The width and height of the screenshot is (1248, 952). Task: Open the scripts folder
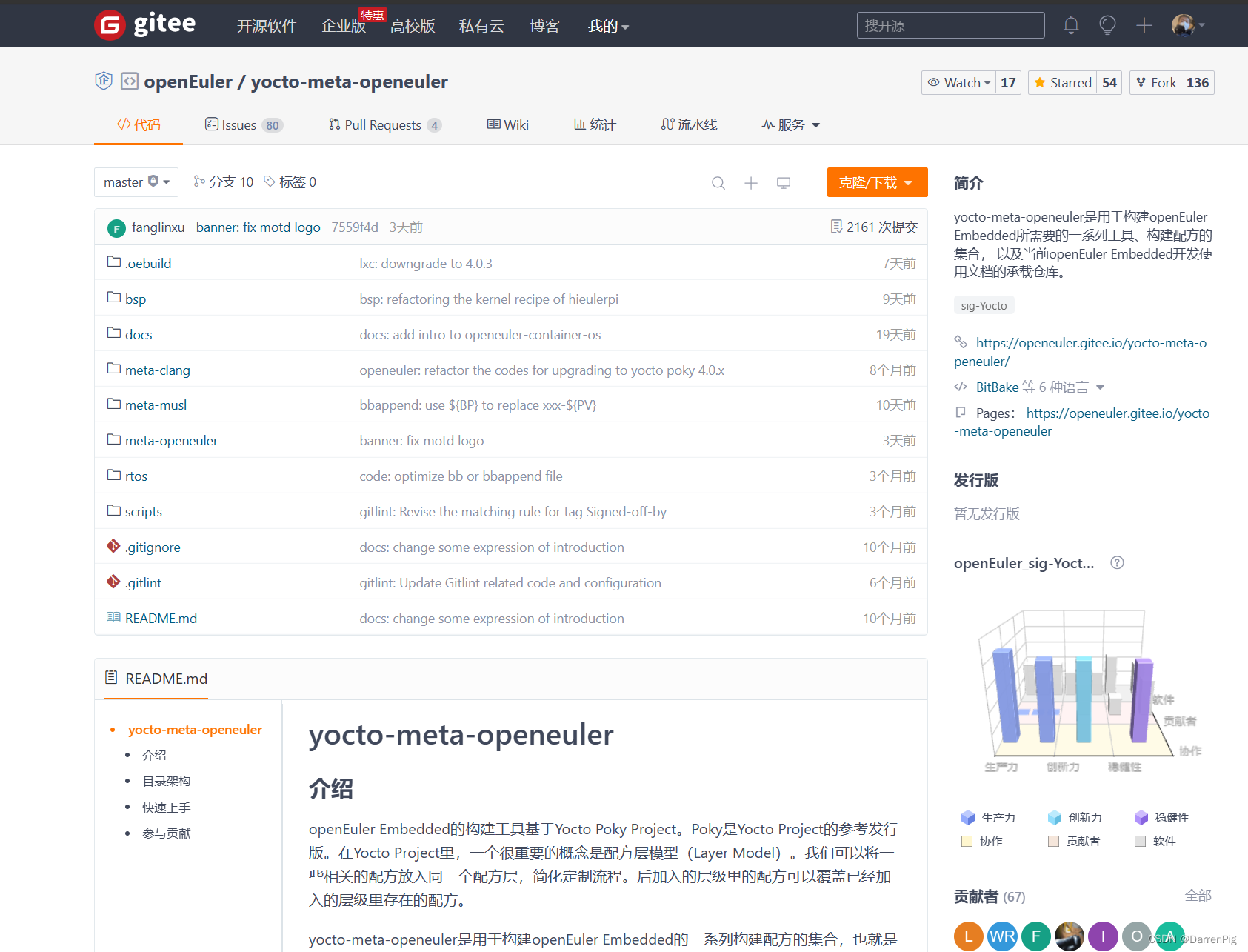pos(144,511)
